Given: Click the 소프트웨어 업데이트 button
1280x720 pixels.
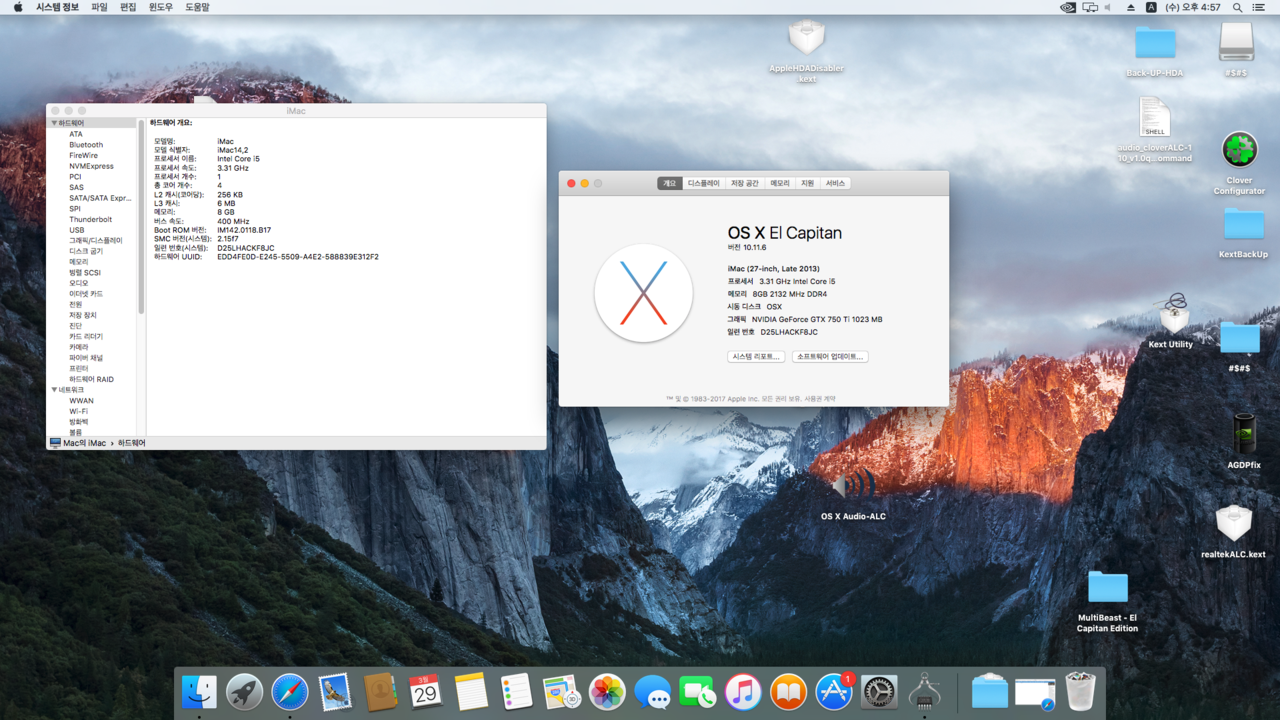Looking at the screenshot, I should click(830, 356).
